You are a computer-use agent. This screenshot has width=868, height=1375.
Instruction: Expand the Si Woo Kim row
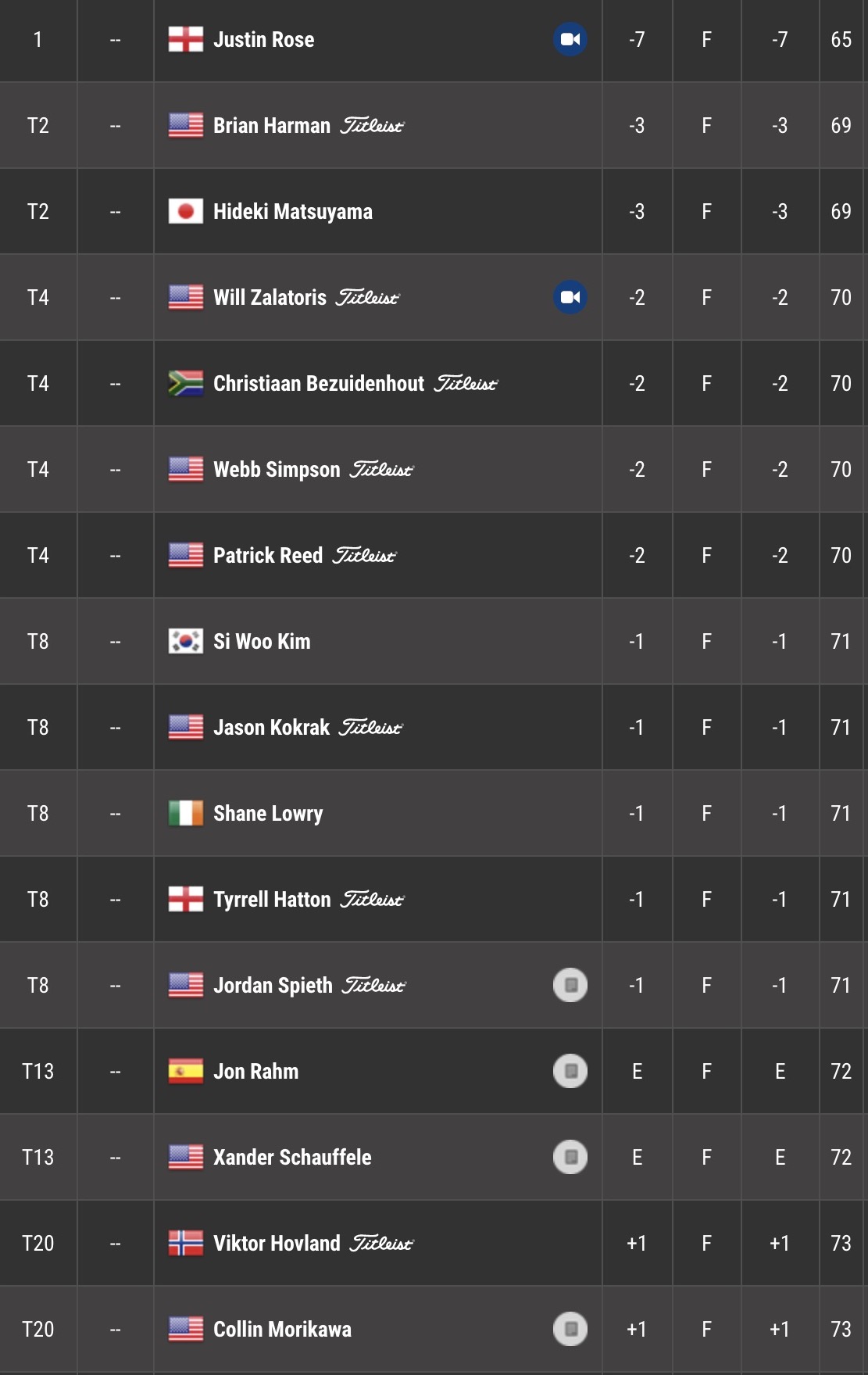point(434,641)
